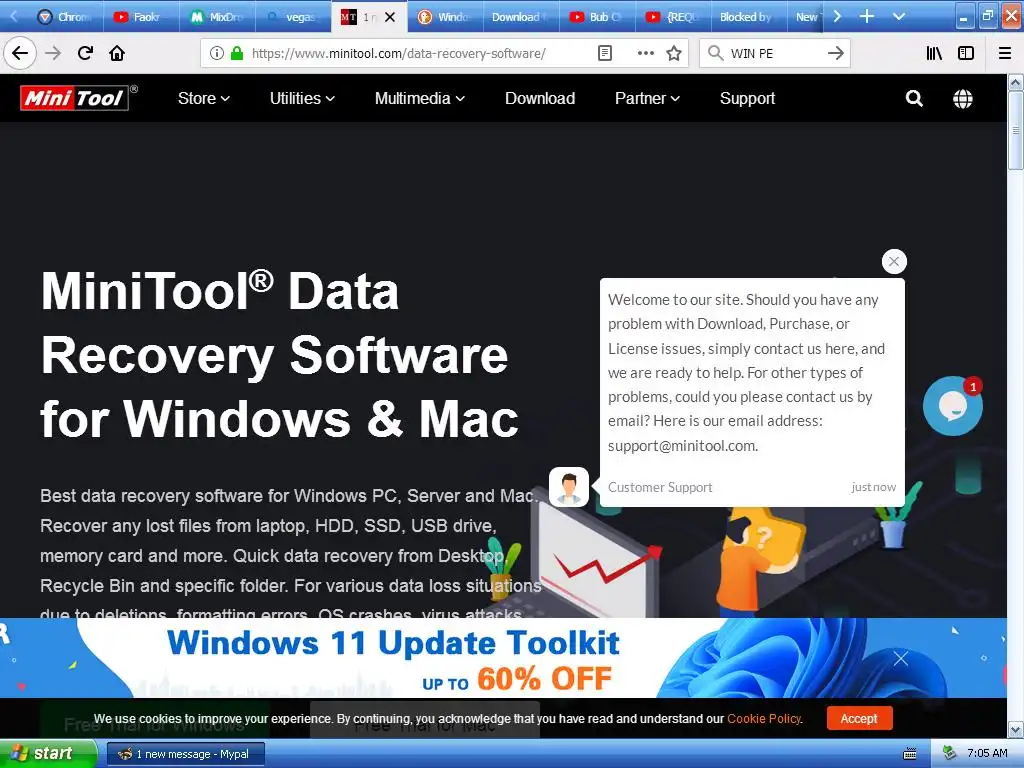
Task: Bookmark this page with the star icon
Action: point(674,53)
